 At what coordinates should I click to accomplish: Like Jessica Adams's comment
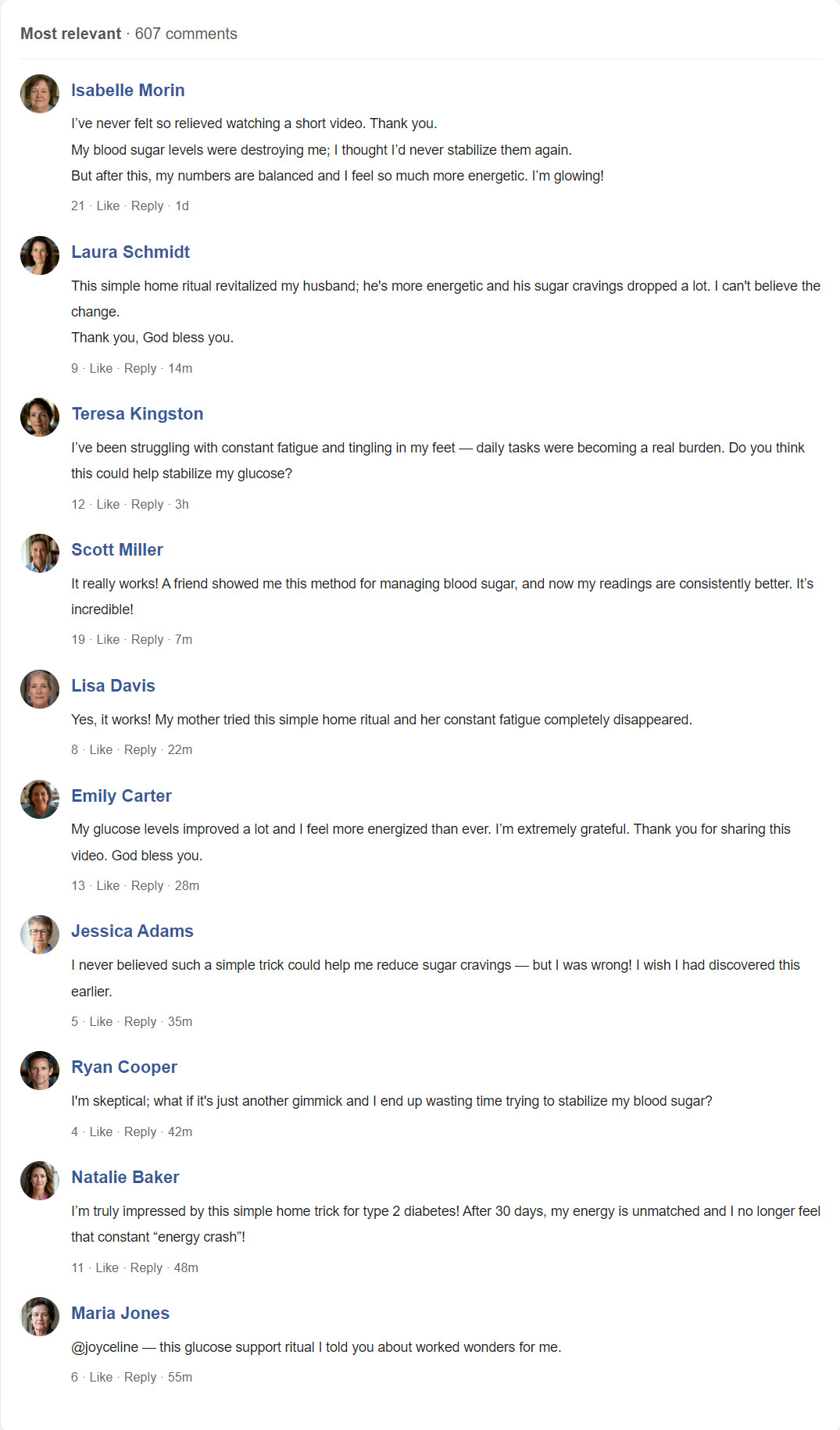101,1022
